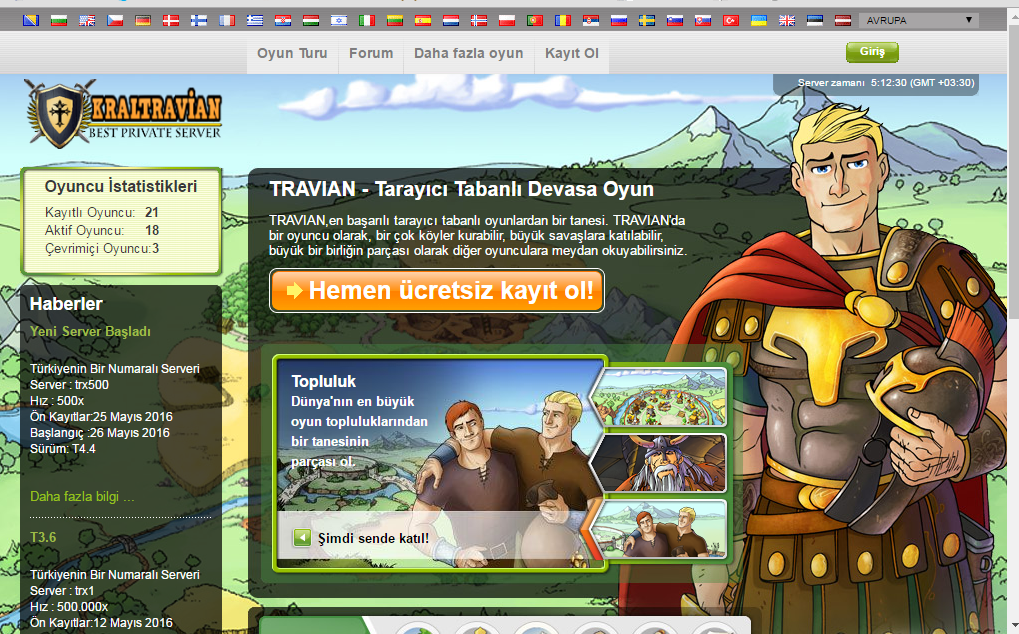Viewport: 1019px width, 634px height.
Task: Follow the Şimdi sende katıl! link
Action: tap(373, 538)
